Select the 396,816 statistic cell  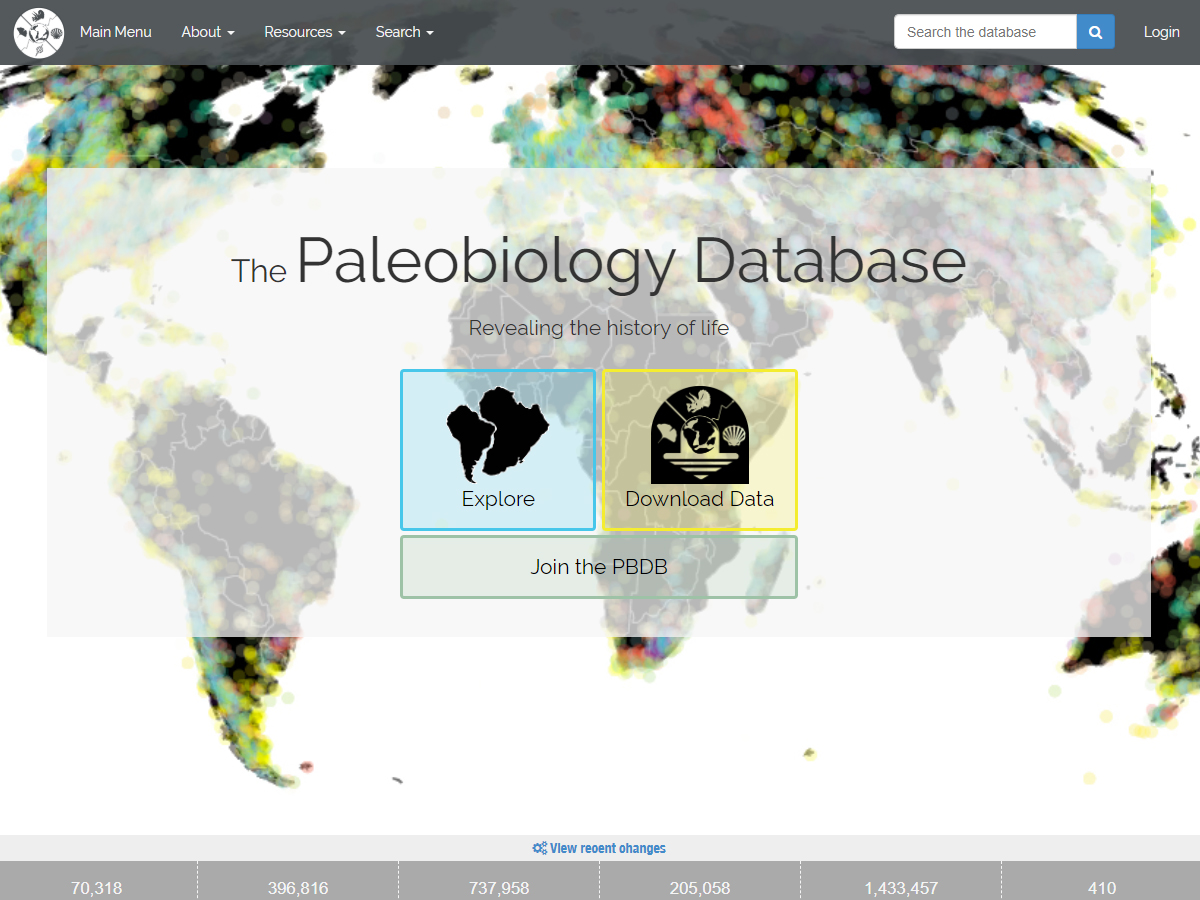point(298,887)
